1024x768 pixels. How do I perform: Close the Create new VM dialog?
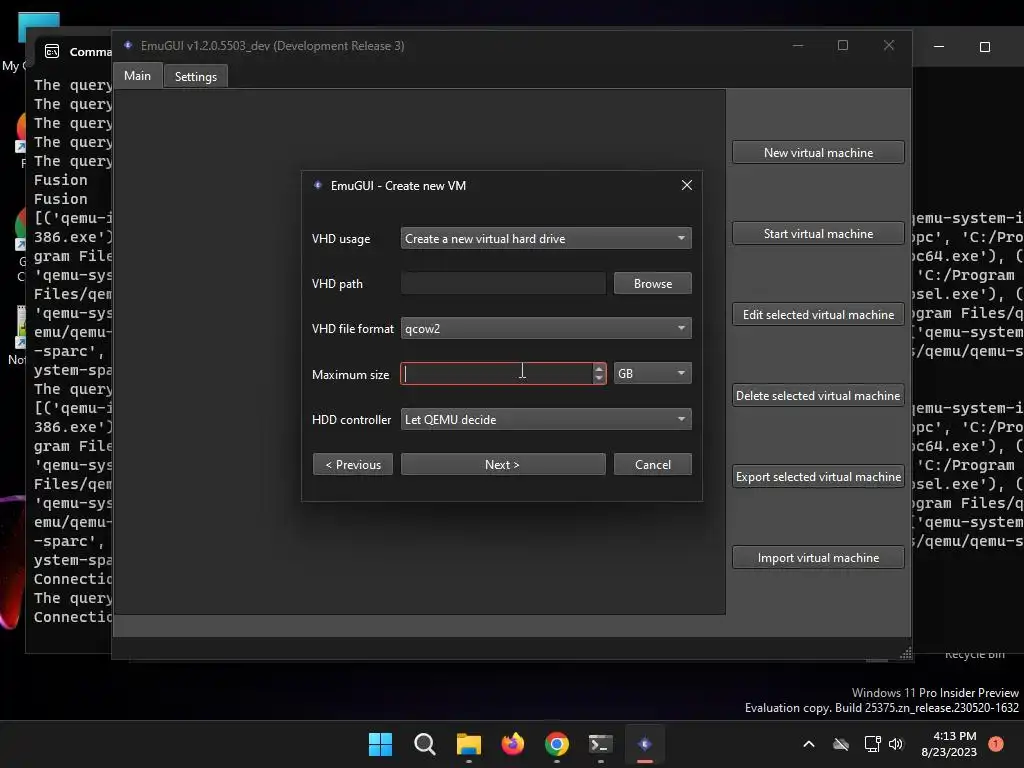tap(686, 185)
